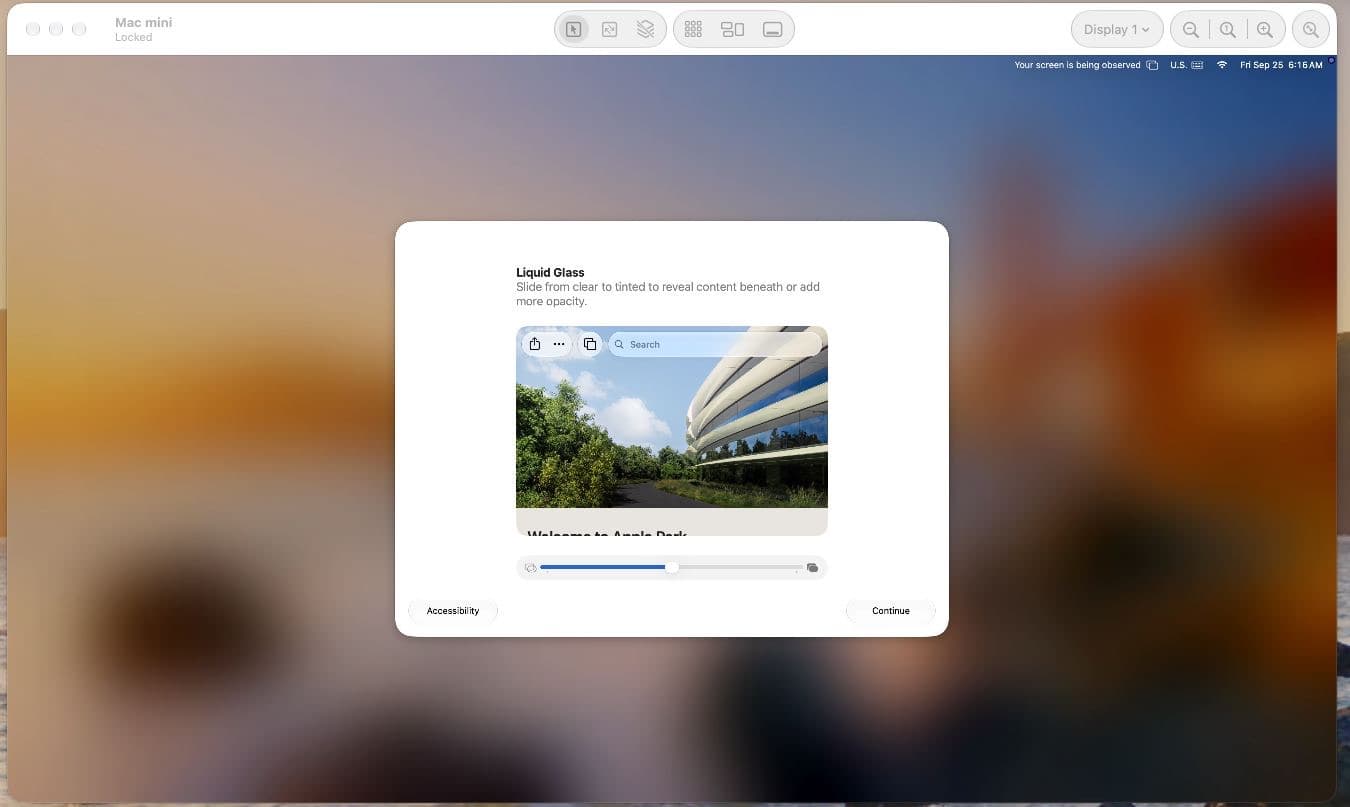Screen dimensions: 1350x807
Task: Click the "Mac mini" window title
Action: (x=144, y=23)
